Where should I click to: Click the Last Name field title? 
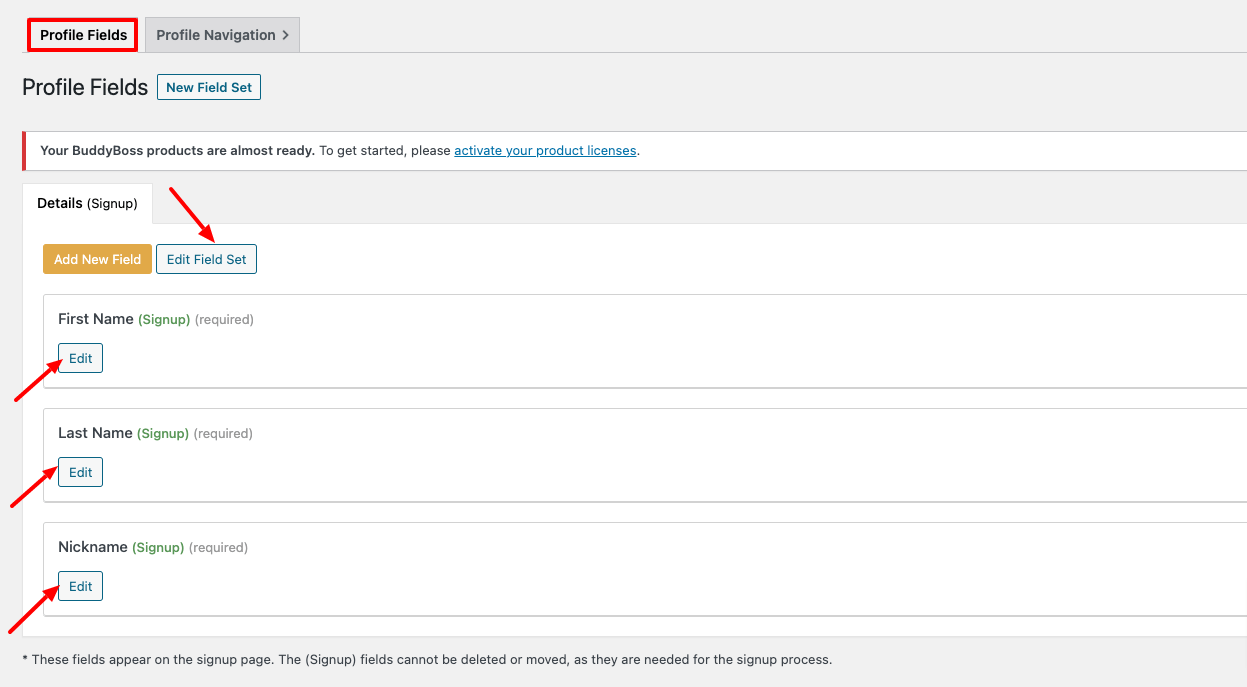pyautogui.click(x=95, y=433)
